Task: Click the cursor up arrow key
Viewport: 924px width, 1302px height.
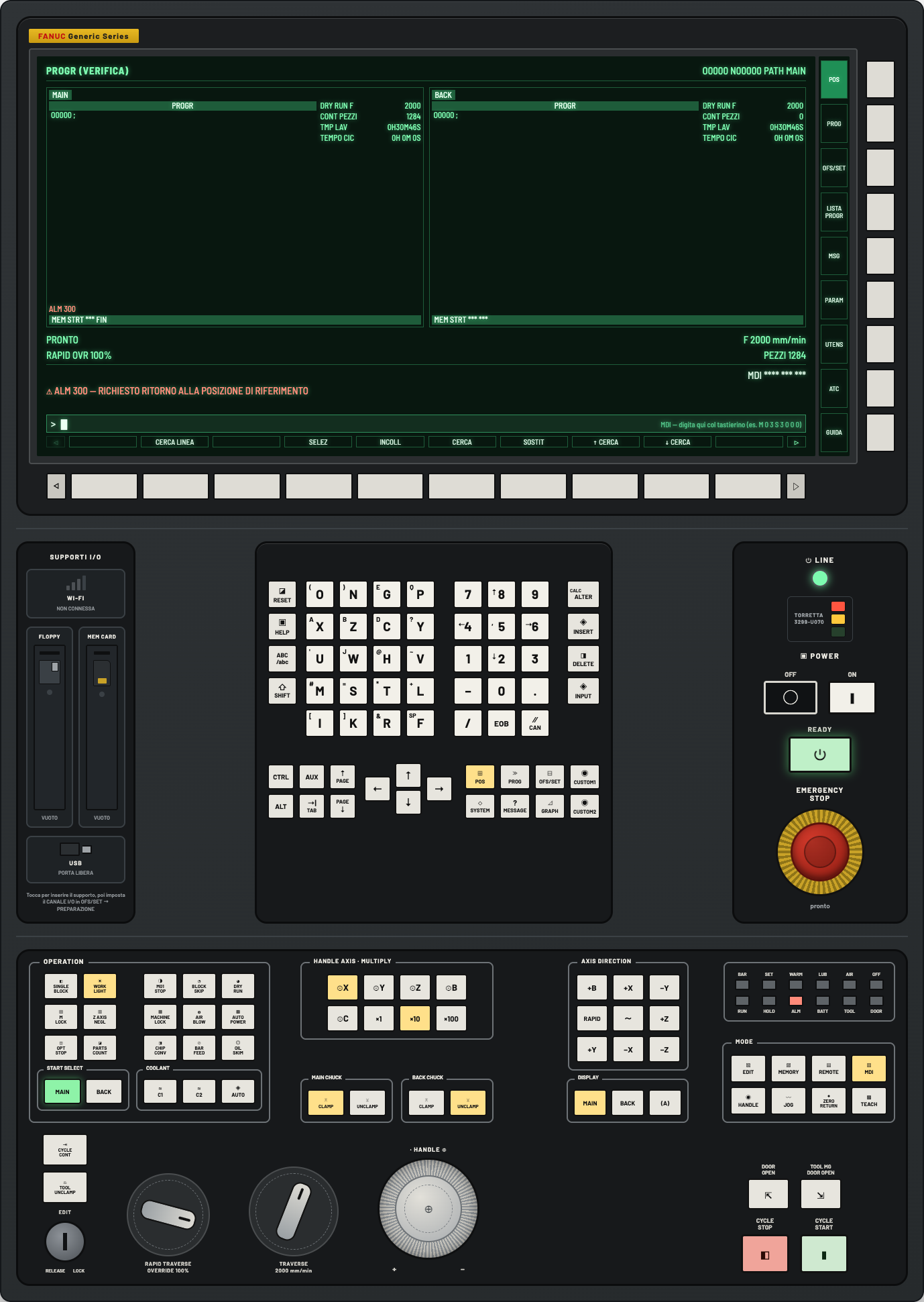Action: (x=408, y=775)
